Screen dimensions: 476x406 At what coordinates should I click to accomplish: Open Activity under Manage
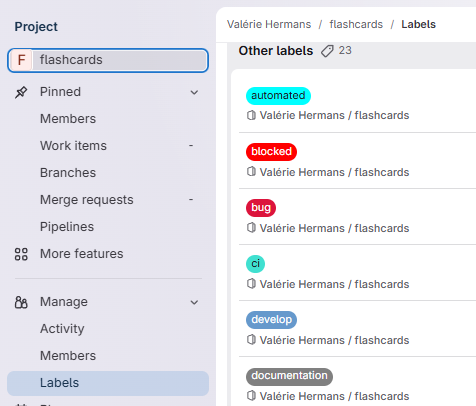click(x=108, y=329)
